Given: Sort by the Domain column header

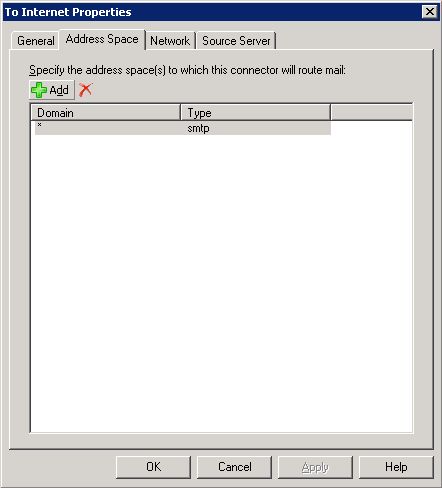Looking at the screenshot, I should 105,113.
